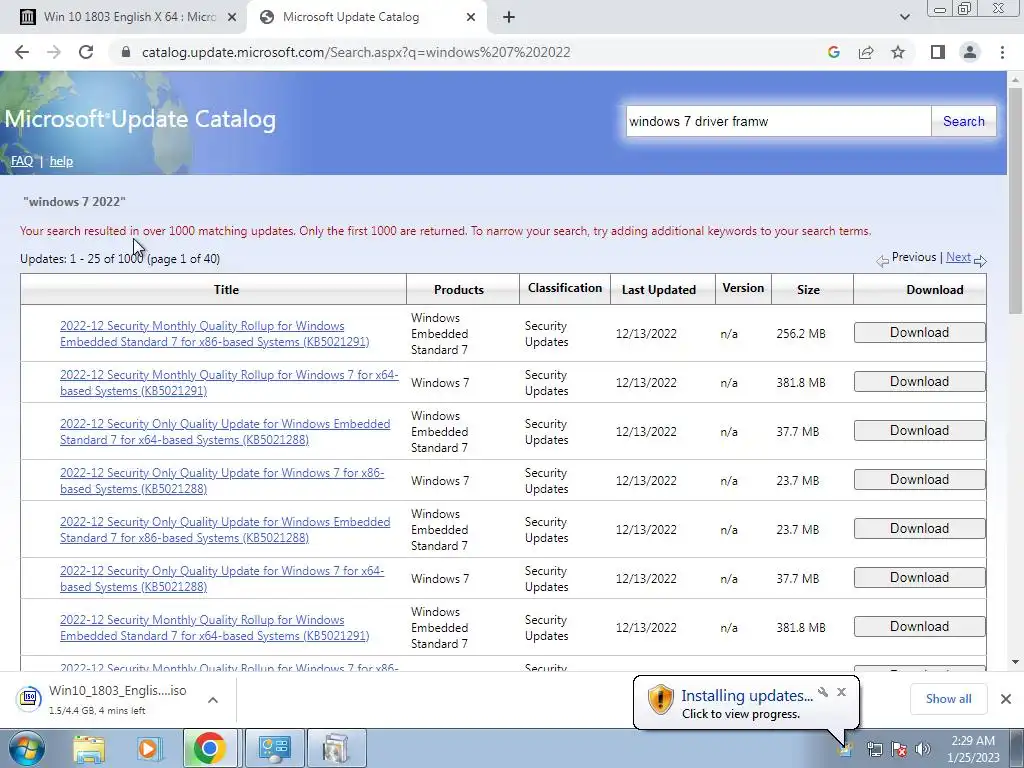Sort results by Version column
This screenshot has height=768, width=1024.
pos(743,288)
